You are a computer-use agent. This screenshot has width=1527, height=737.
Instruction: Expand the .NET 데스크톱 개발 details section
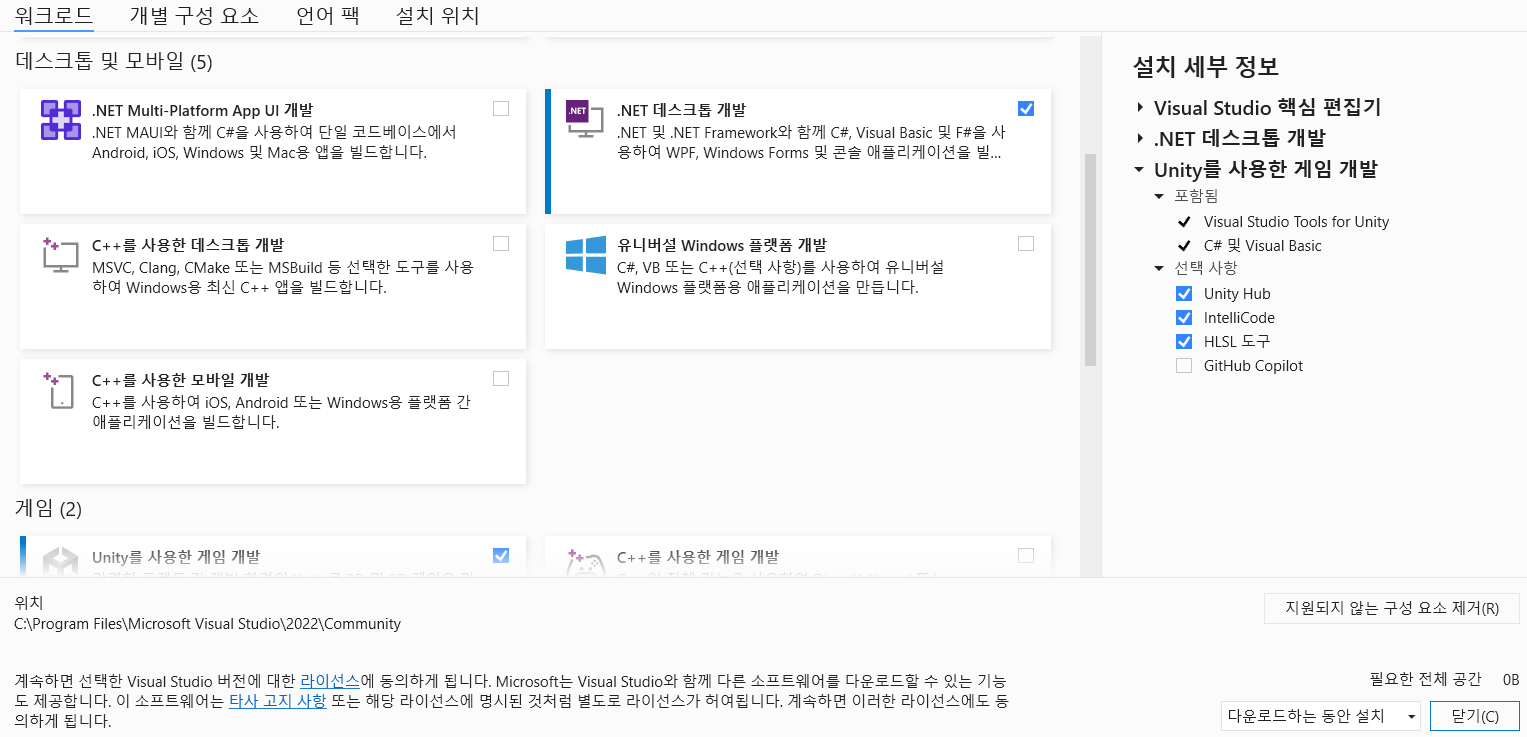[x=1139, y=139]
